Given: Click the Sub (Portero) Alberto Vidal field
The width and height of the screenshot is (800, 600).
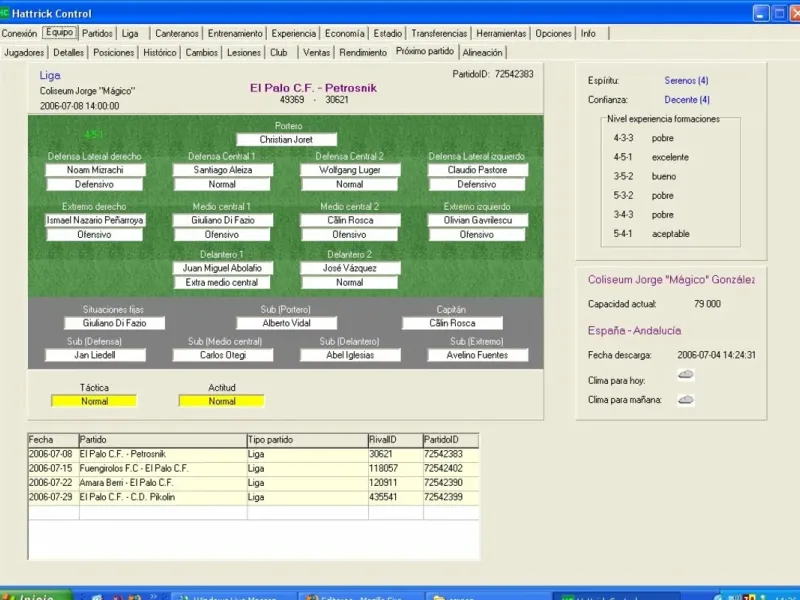Looking at the screenshot, I should 286,323.
